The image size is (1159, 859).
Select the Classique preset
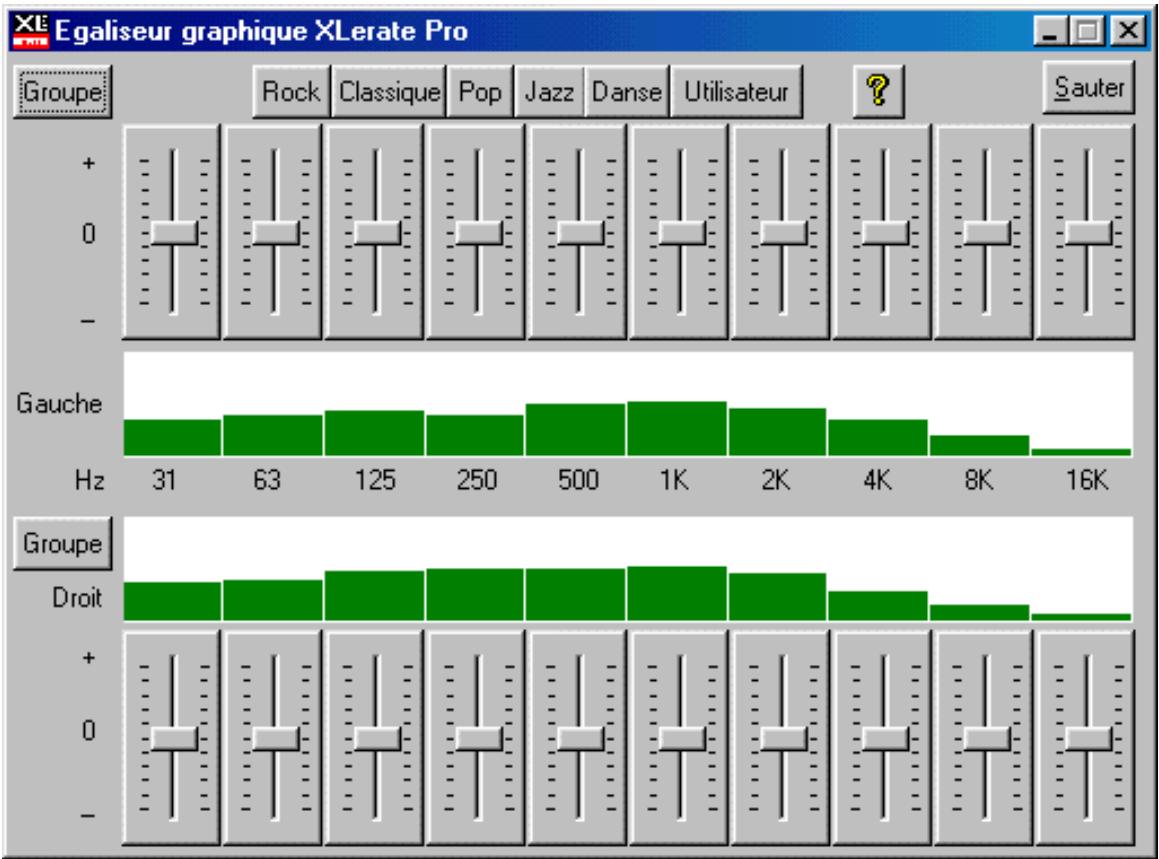click(390, 92)
